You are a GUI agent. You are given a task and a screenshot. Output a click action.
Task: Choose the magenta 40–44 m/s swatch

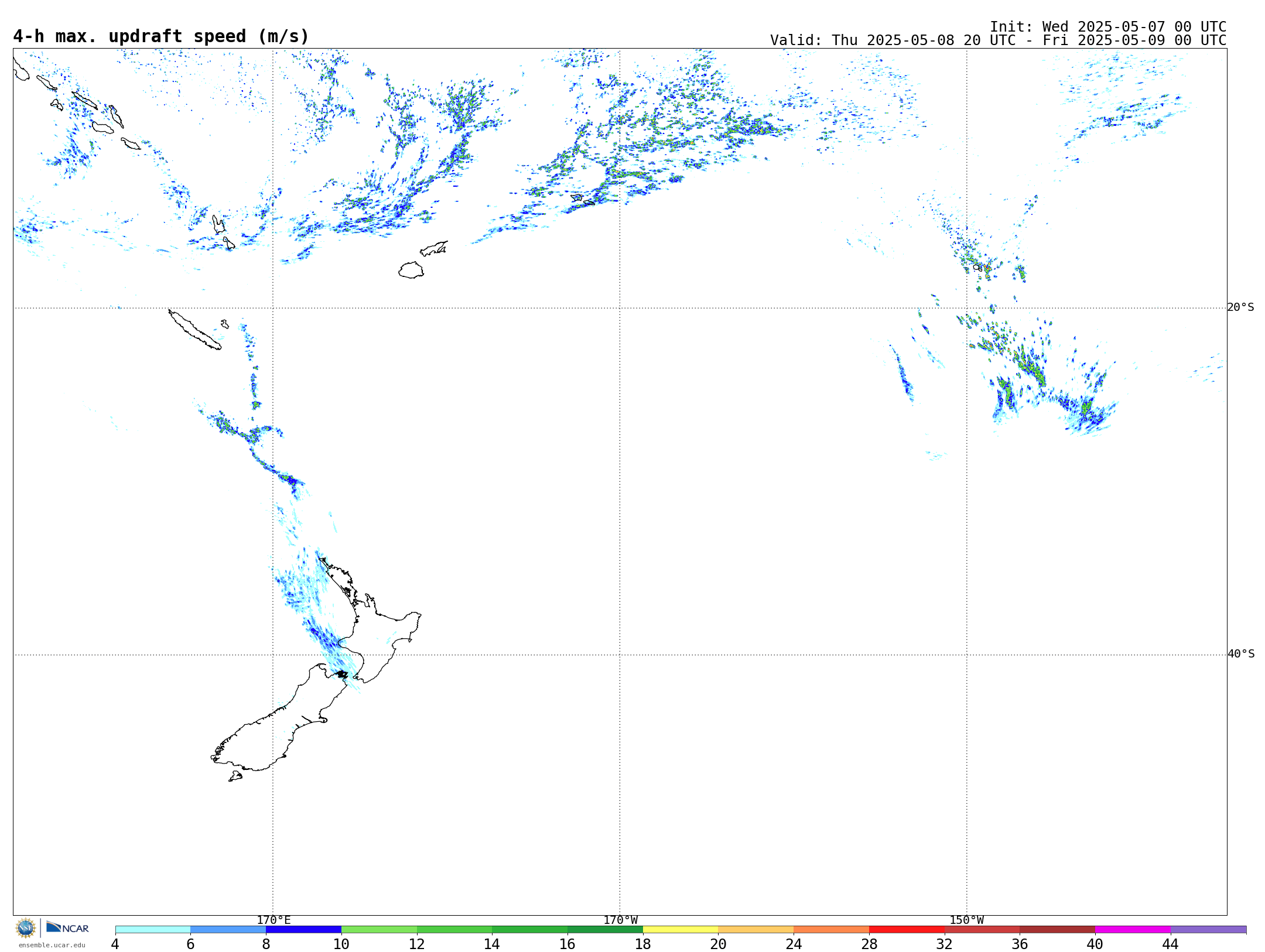(x=1133, y=929)
